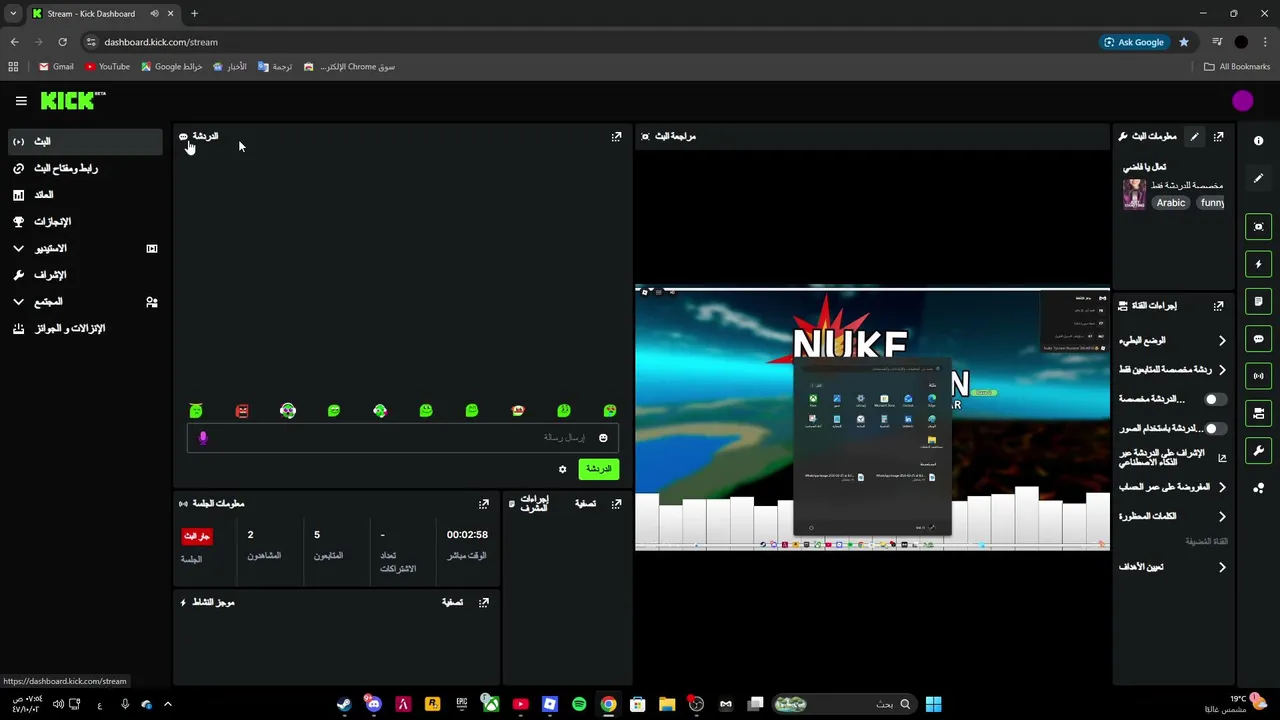Viewport: 1280px width, 720px height.
Task: Toggle the chat bubble widget in right rail
Action: click(x=1258, y=339)
